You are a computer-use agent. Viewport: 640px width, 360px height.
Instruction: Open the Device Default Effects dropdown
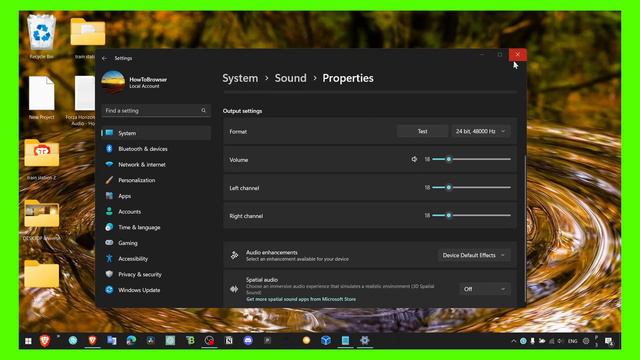[x=473, y=256]
